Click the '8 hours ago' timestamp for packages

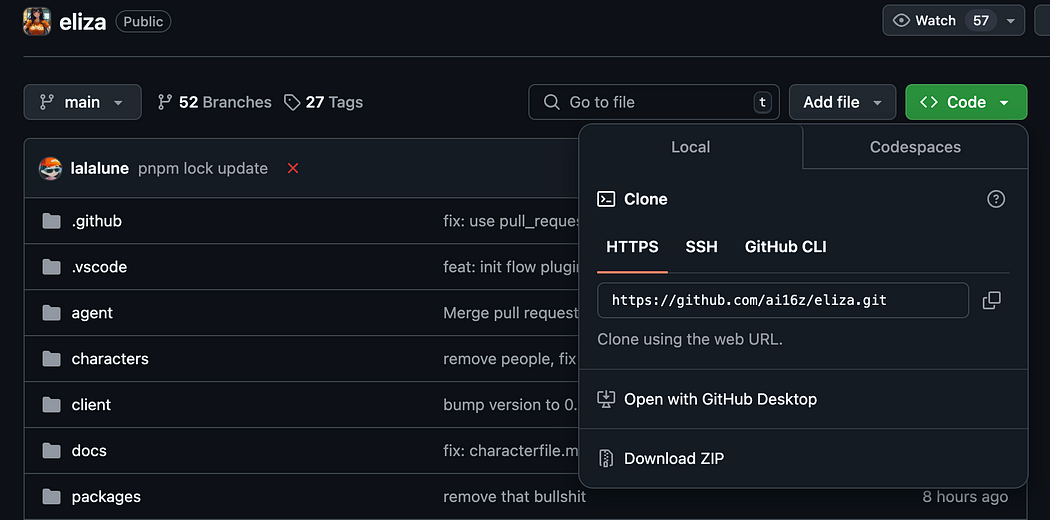pyautogui.click(x=965, y=497)
